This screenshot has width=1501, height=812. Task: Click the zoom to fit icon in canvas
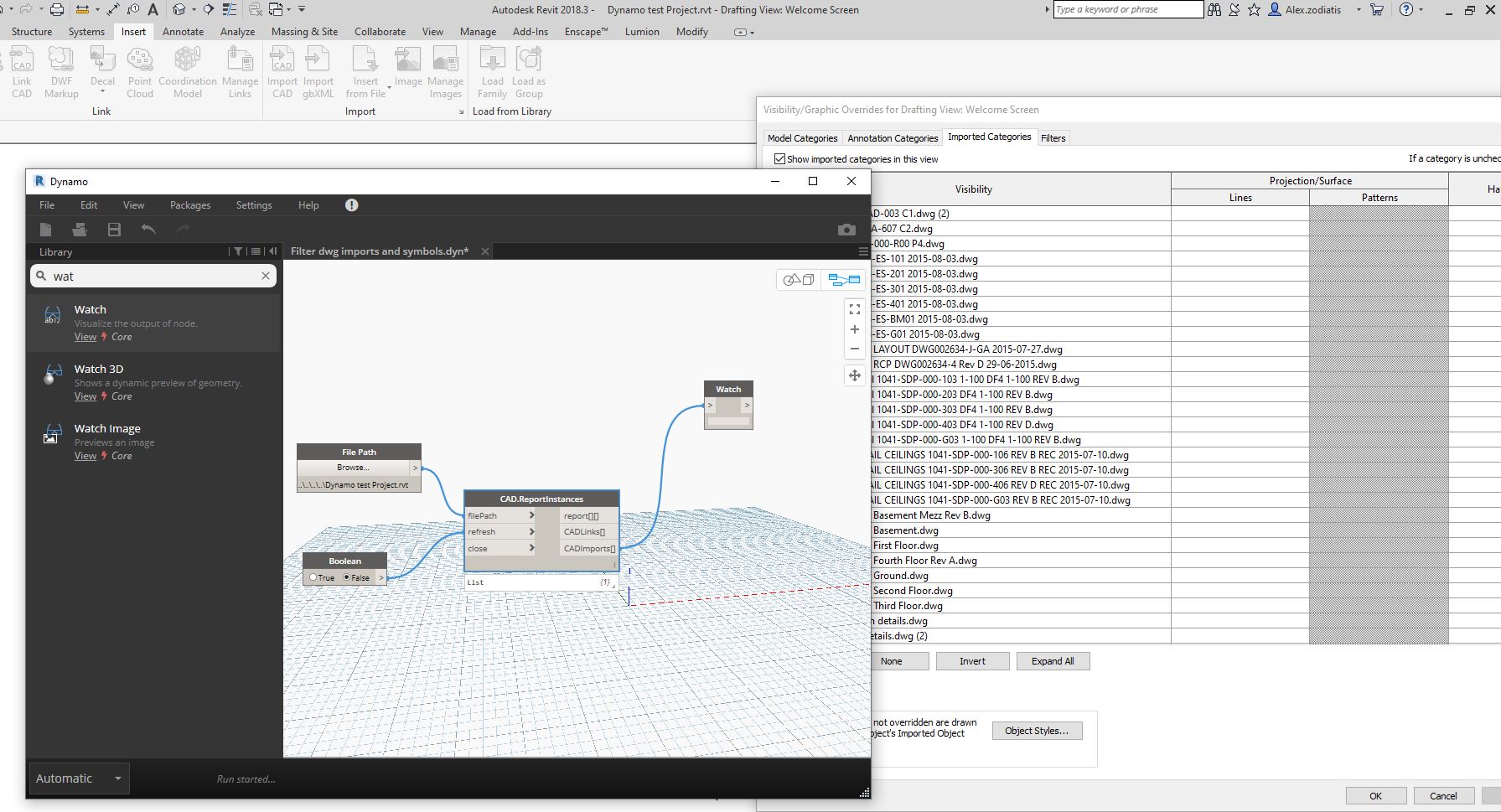click(x=855, y=309)
